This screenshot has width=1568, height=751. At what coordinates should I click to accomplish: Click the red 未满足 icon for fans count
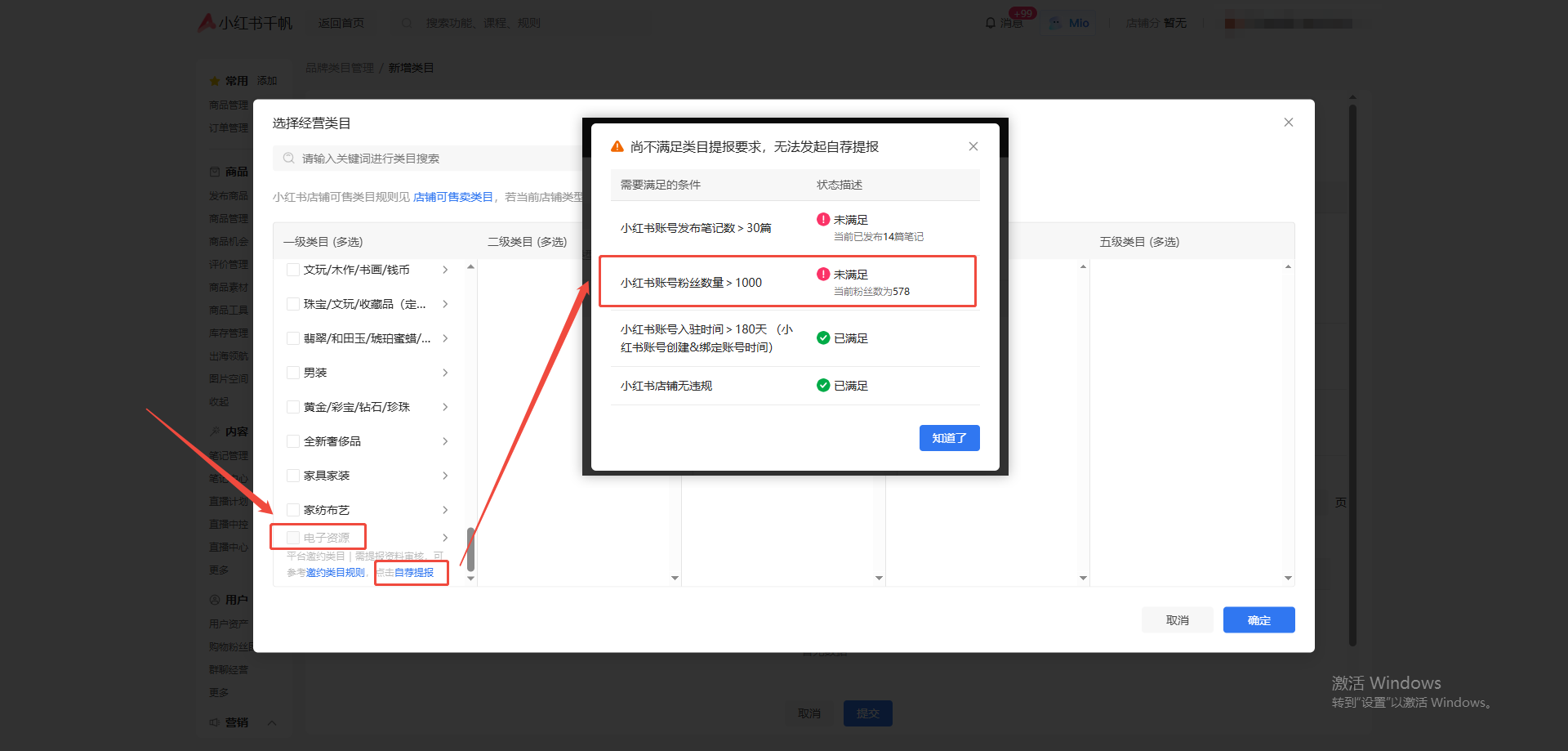click(823, 275)
